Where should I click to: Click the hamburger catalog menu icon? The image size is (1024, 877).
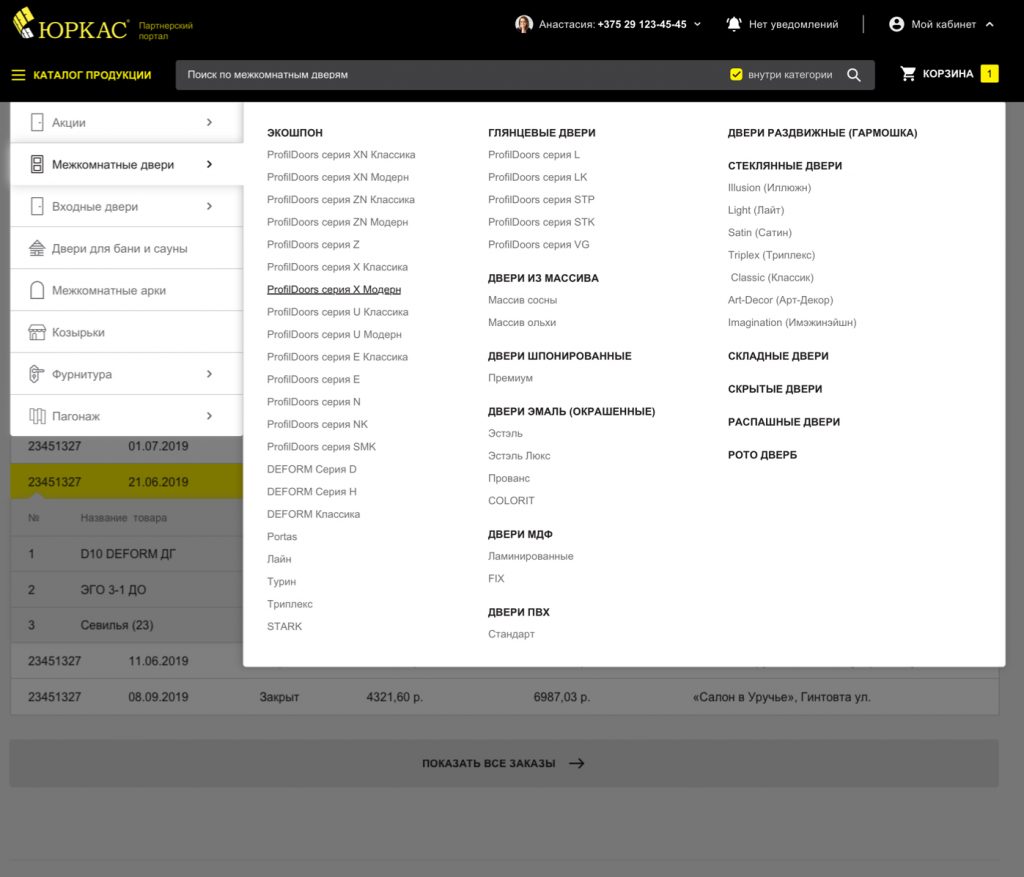(x=18, y=75)
